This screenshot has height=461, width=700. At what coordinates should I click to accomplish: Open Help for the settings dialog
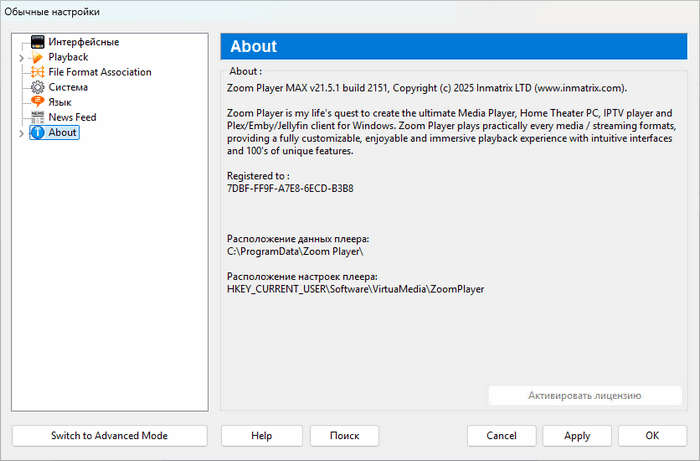[261, 436]
